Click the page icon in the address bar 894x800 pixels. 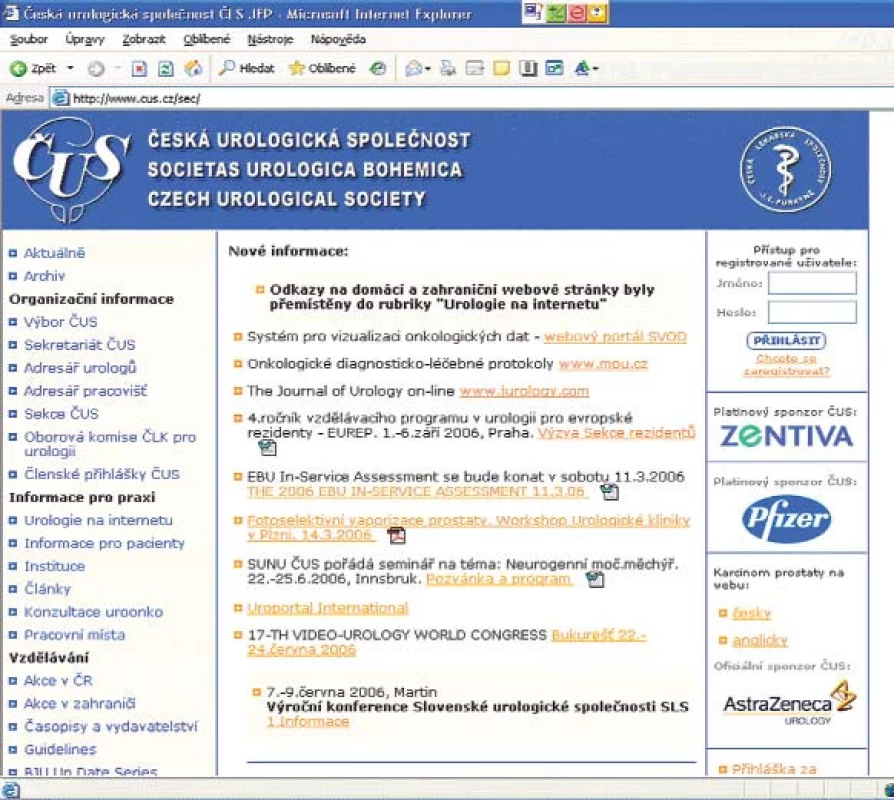60,98
